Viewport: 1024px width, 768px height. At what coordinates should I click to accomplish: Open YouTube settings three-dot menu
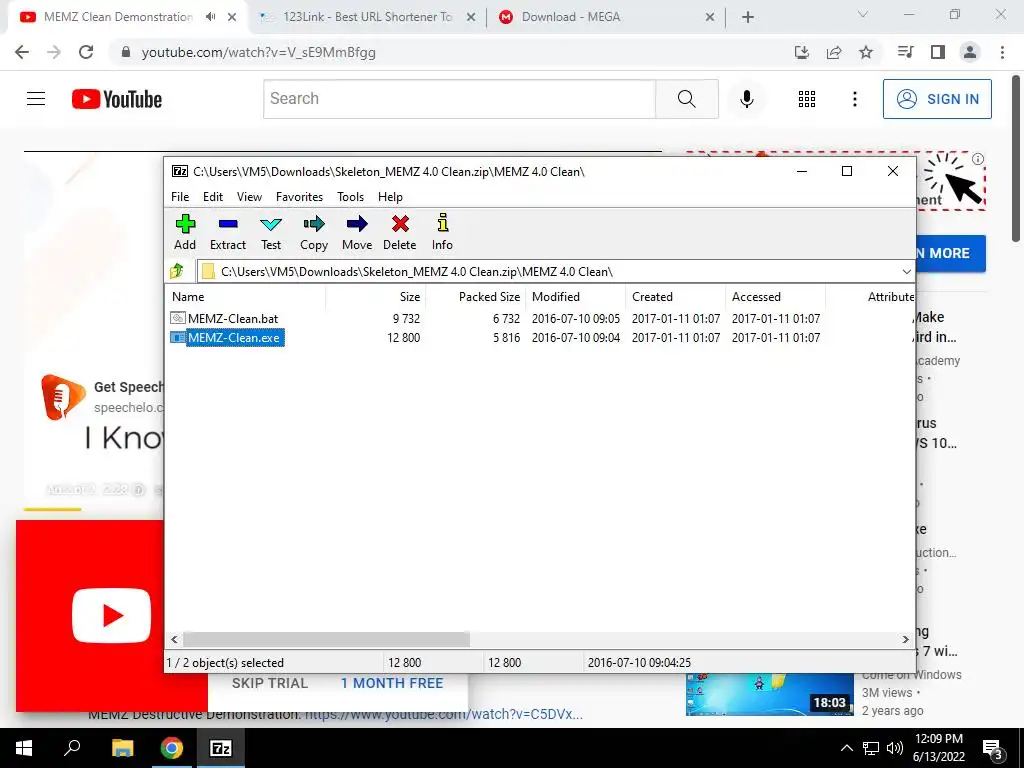(854, 99)
